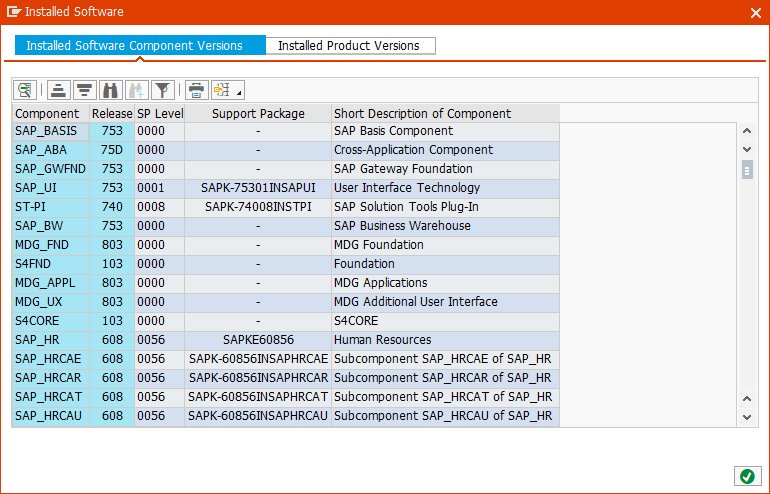The height and width of the screenshot is (494, 770).
Task: Click the SAP Solution Tools Plug-In description
Action: tap(445, 207)
